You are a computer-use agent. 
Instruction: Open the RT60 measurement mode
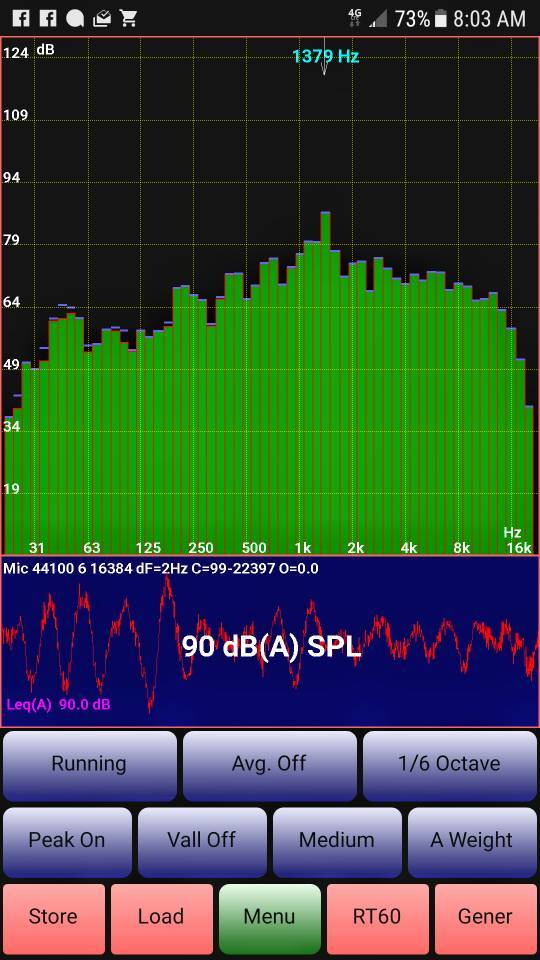pyautogui.click(x=378, y=918)
